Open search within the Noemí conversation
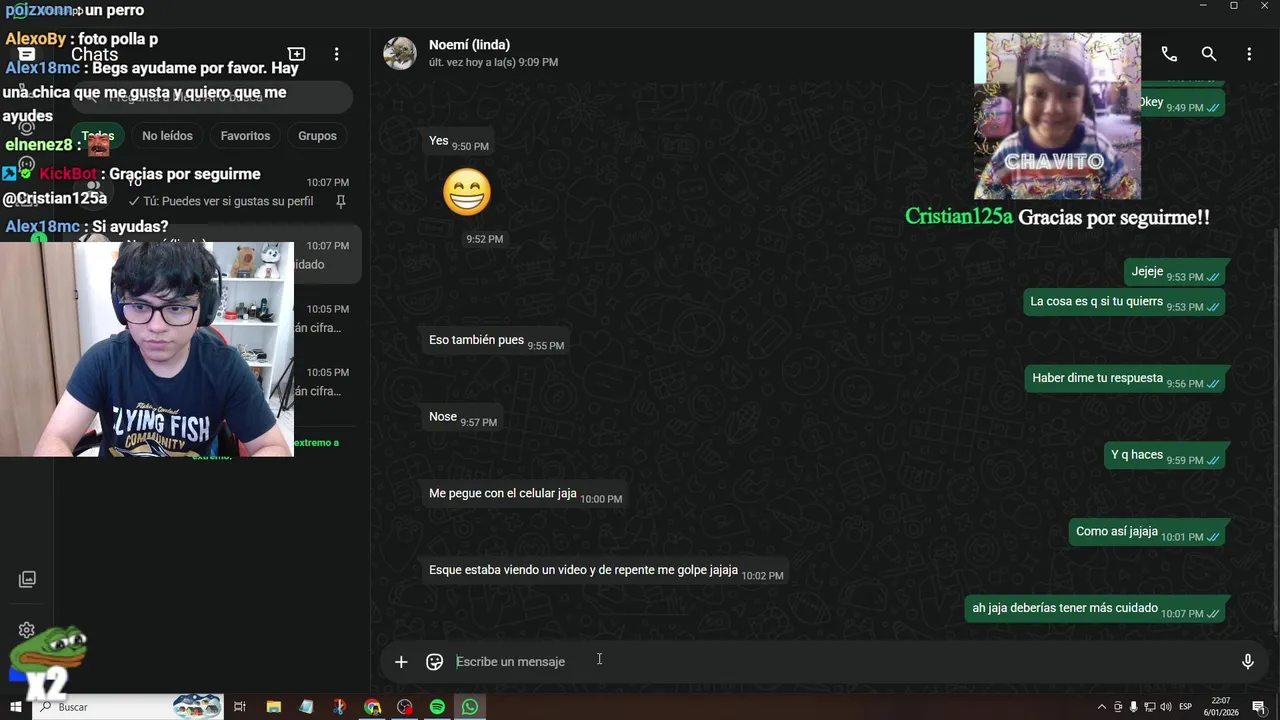This screenshot has height=720, width=1280. (1209, 54)
